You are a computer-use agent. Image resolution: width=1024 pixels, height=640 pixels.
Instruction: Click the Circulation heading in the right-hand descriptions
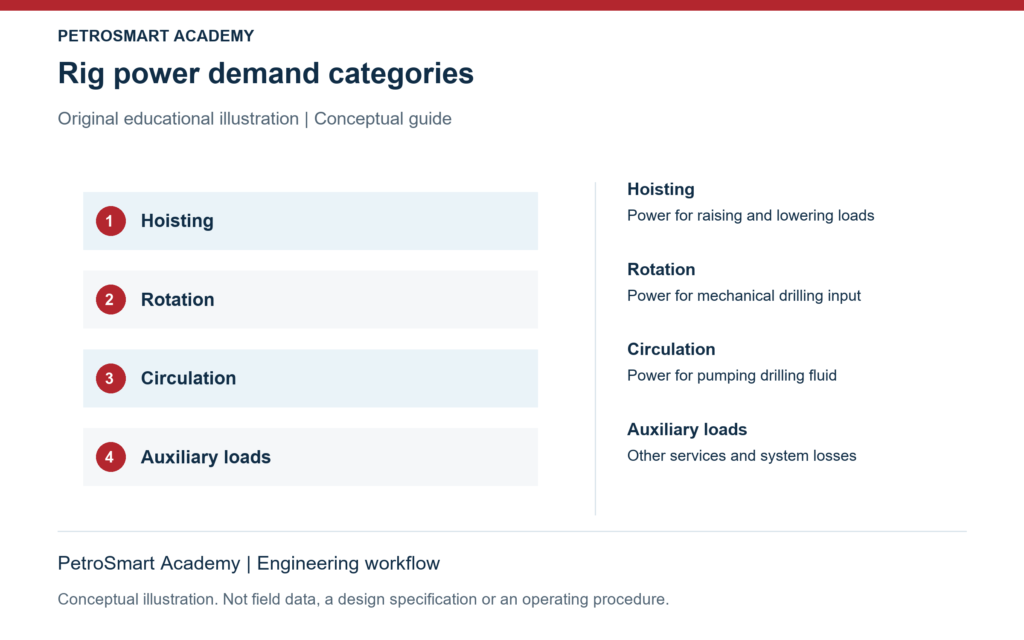671,349
